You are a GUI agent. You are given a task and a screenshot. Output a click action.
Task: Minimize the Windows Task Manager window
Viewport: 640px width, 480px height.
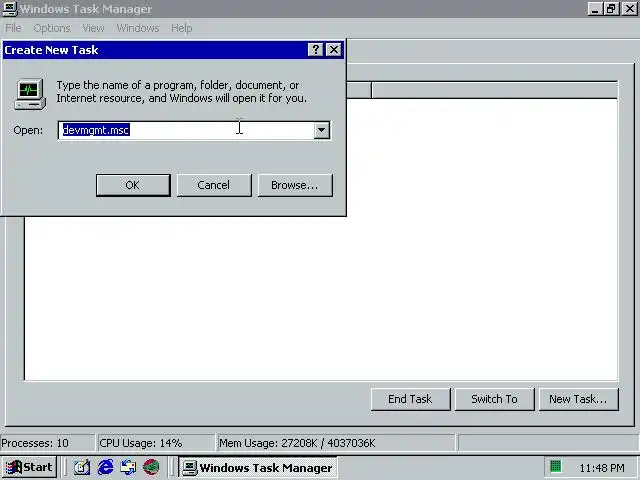[595, 9]
